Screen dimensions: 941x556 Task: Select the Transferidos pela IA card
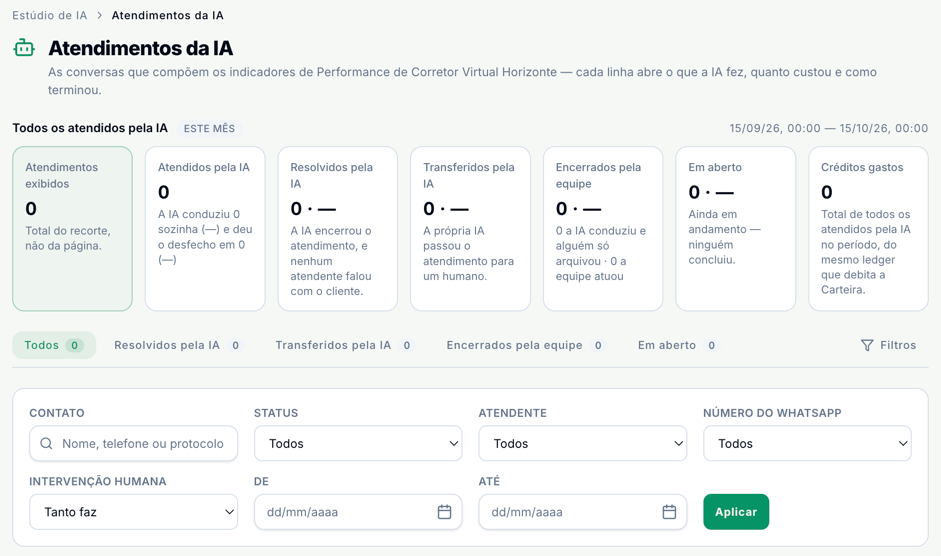tap(470, 229)
